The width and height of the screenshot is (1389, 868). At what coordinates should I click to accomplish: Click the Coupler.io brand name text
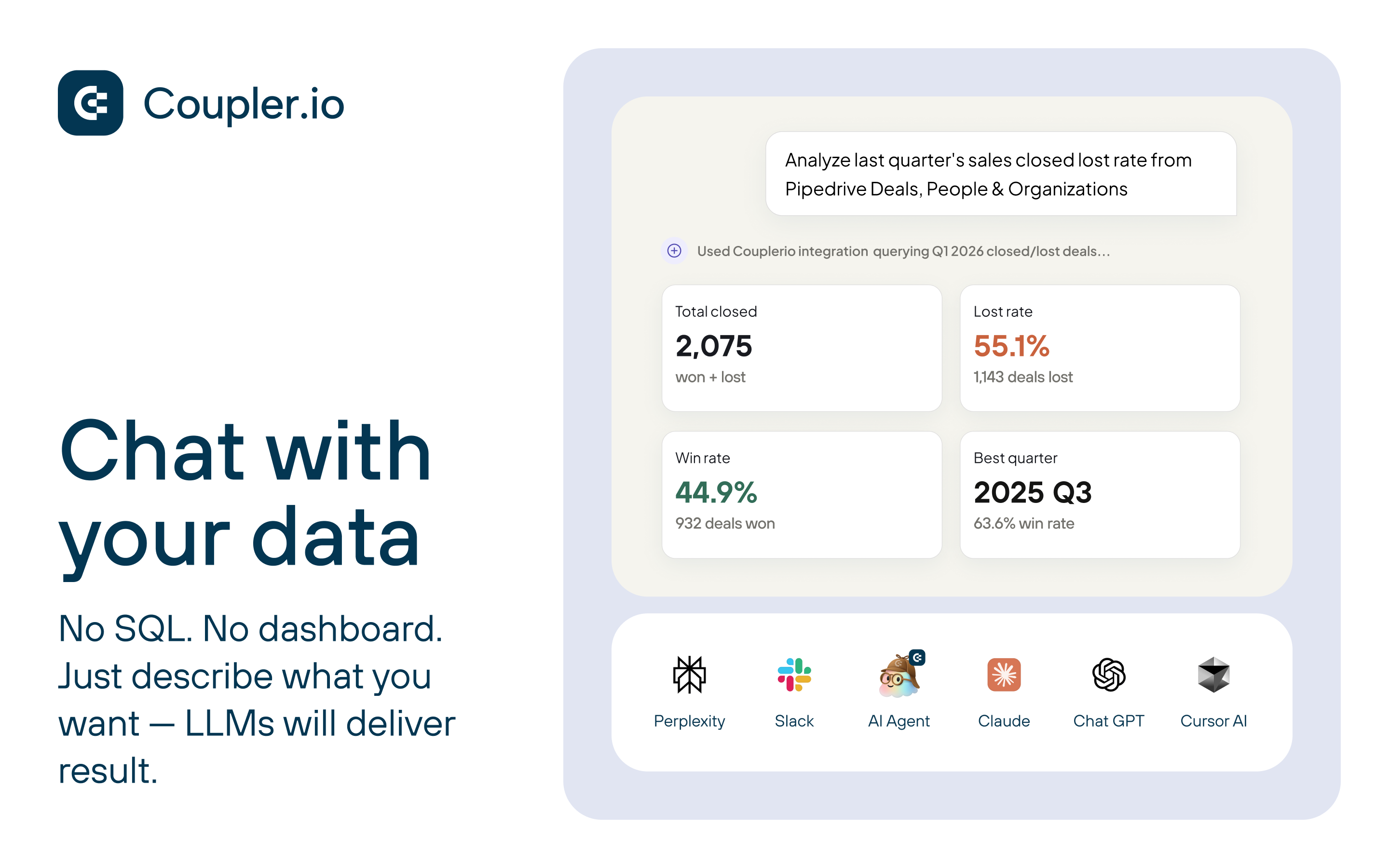(244, 104)
